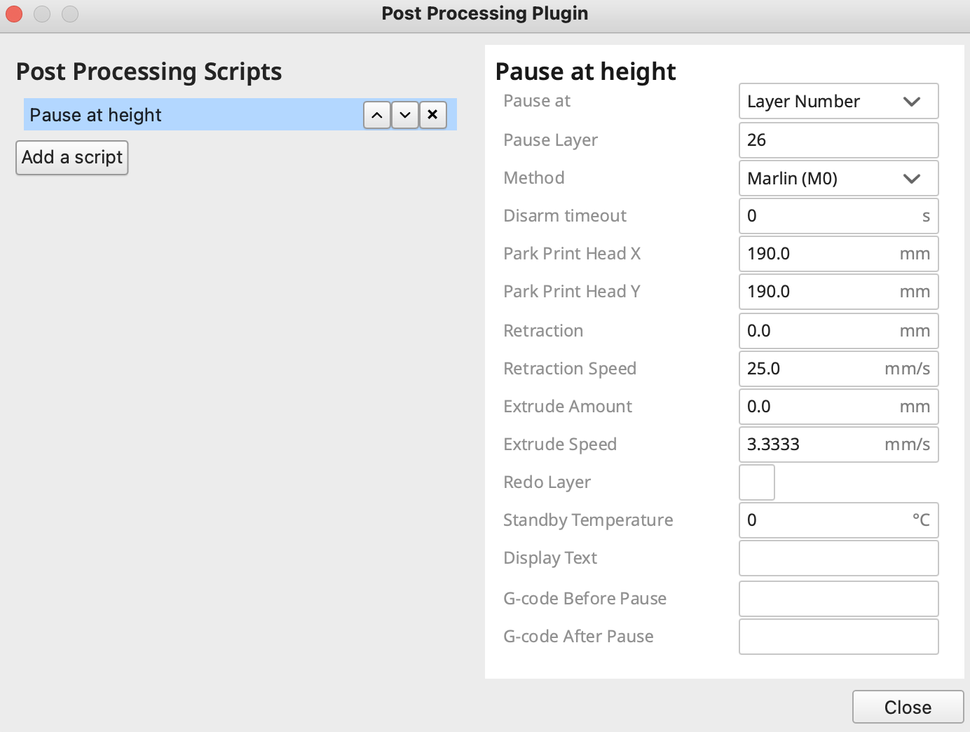Remove the Pause at height script
Screen dimensions: 970x732
432,115
